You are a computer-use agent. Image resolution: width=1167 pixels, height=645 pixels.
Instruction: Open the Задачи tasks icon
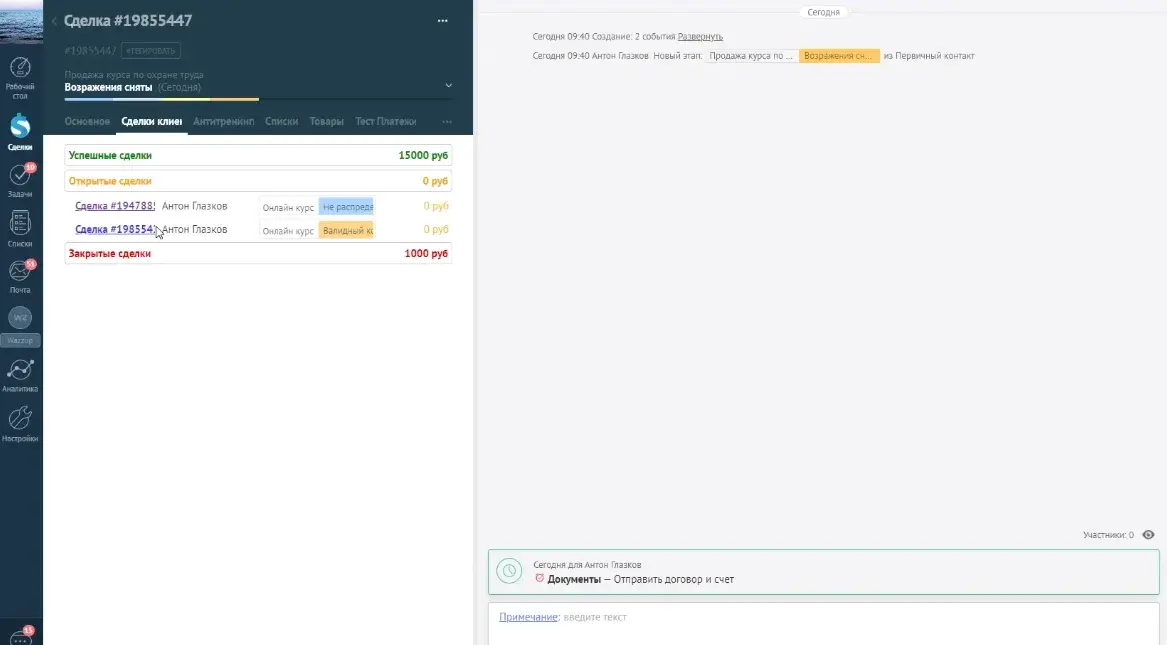coord(20,181)
